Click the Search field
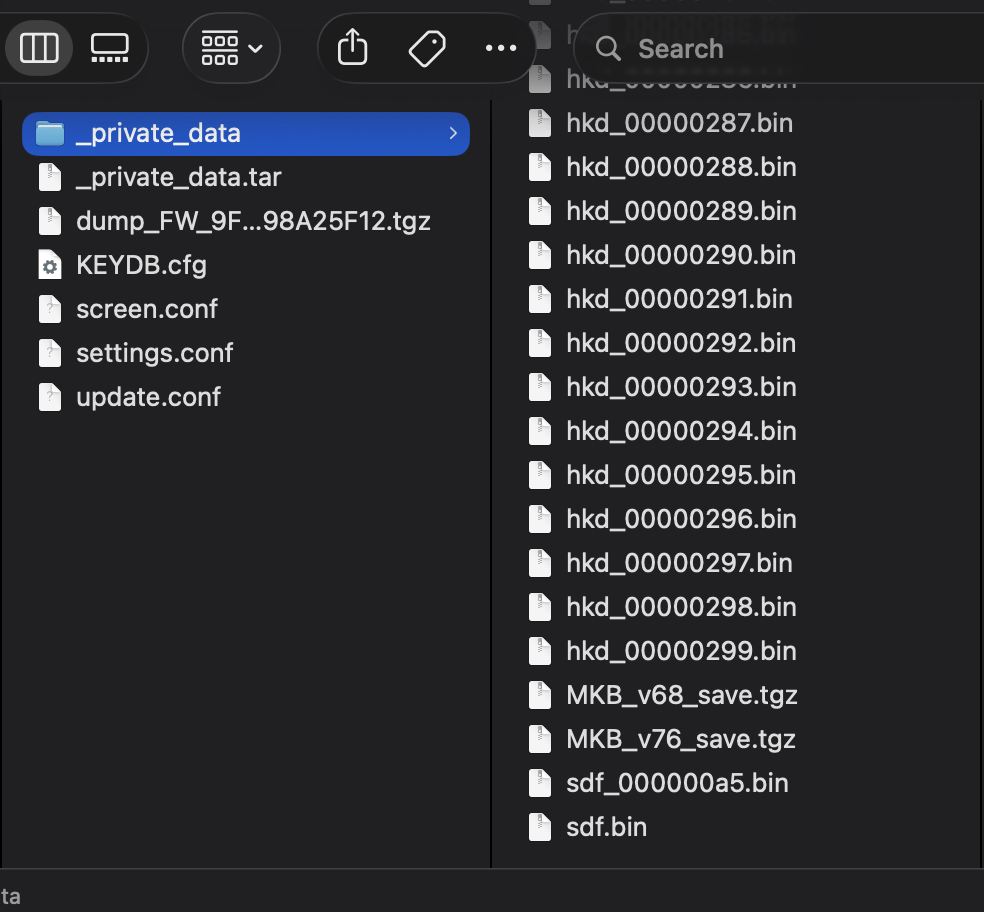This screenshot has height=912, width=984. coord(778,48)
